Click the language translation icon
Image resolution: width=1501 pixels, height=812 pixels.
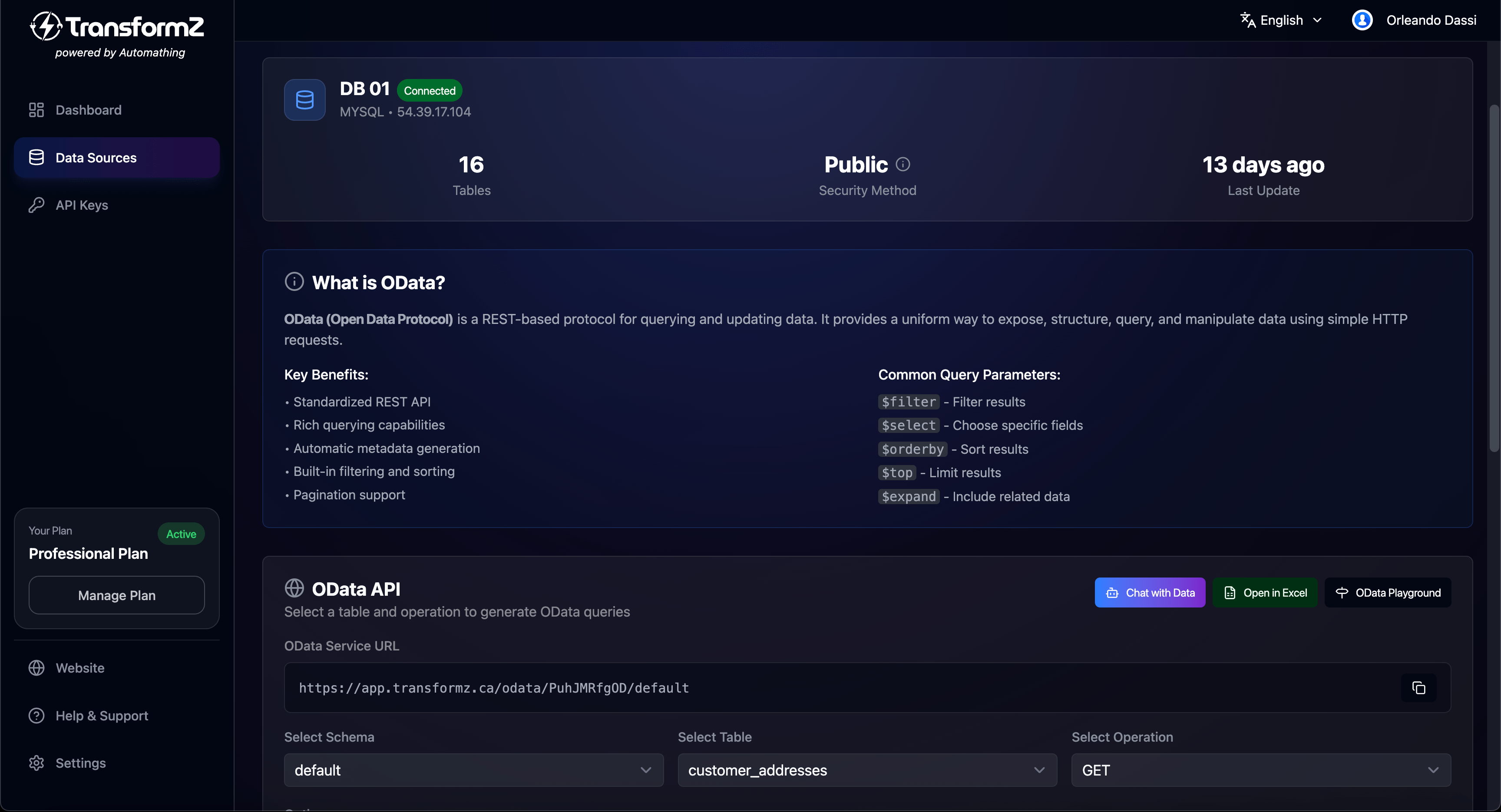click(1248, 19)
